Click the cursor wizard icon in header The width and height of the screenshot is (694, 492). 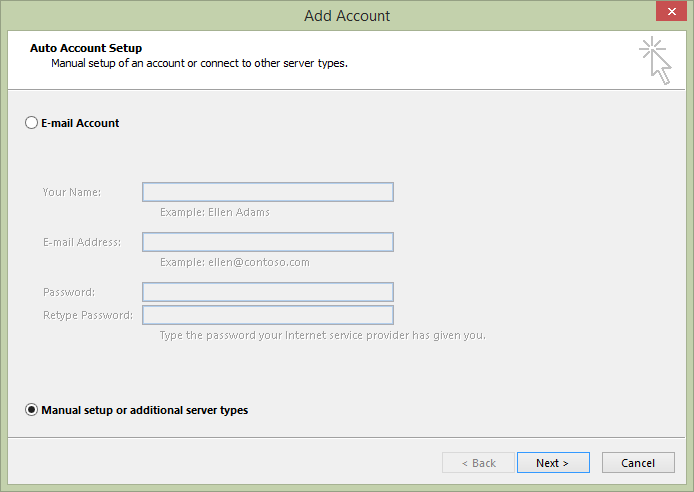tap(655, 61)
